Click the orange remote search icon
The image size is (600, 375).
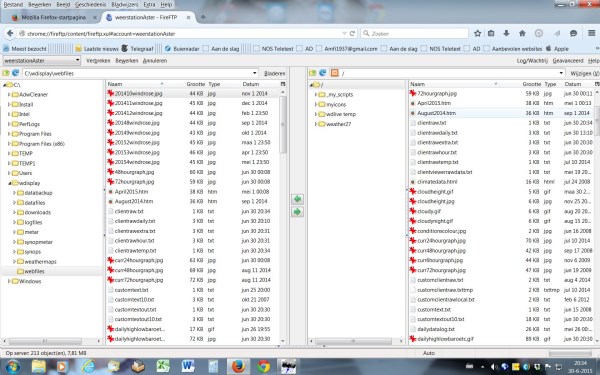[334, 73]
